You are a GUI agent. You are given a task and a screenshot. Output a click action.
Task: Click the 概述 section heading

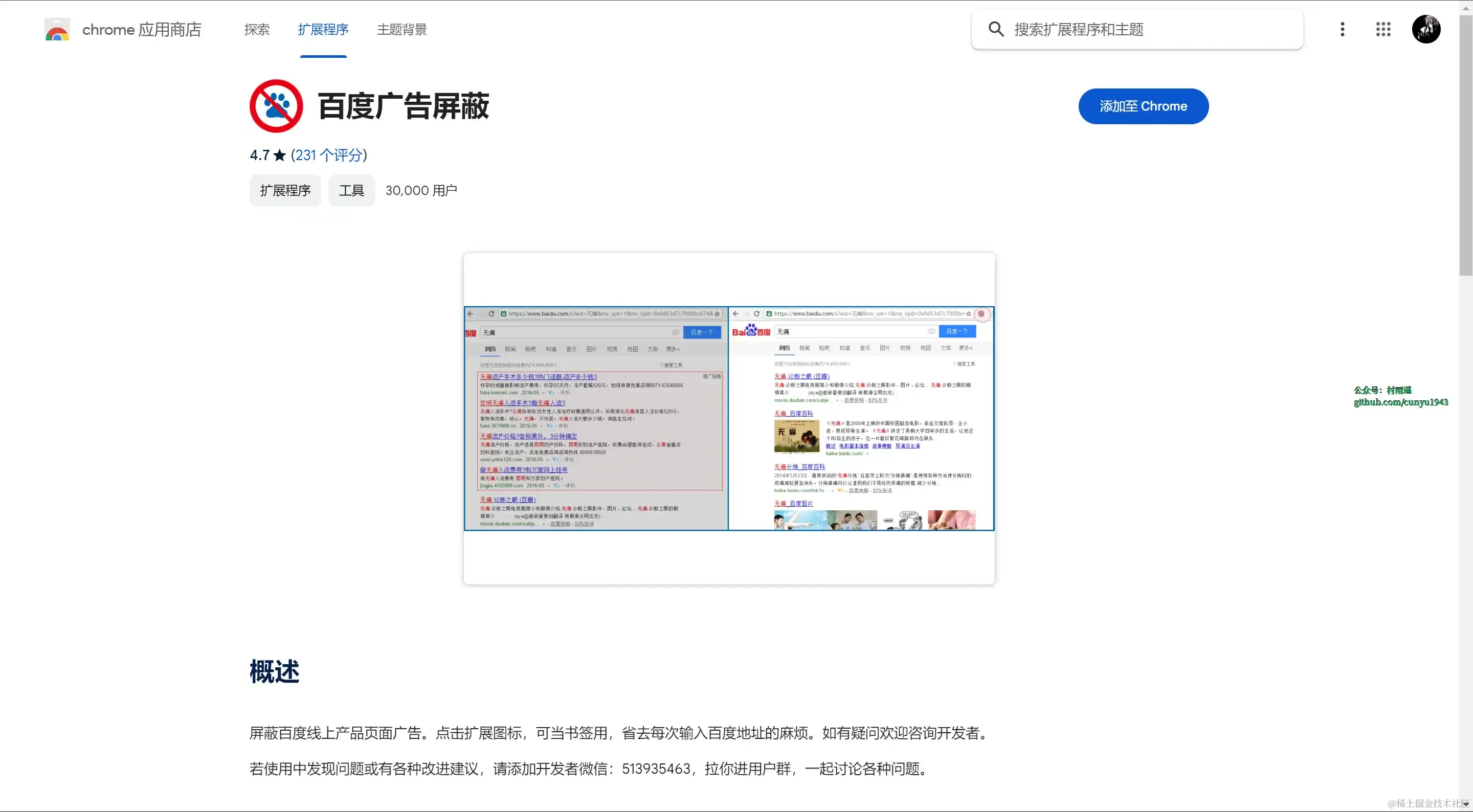point(275,672)
